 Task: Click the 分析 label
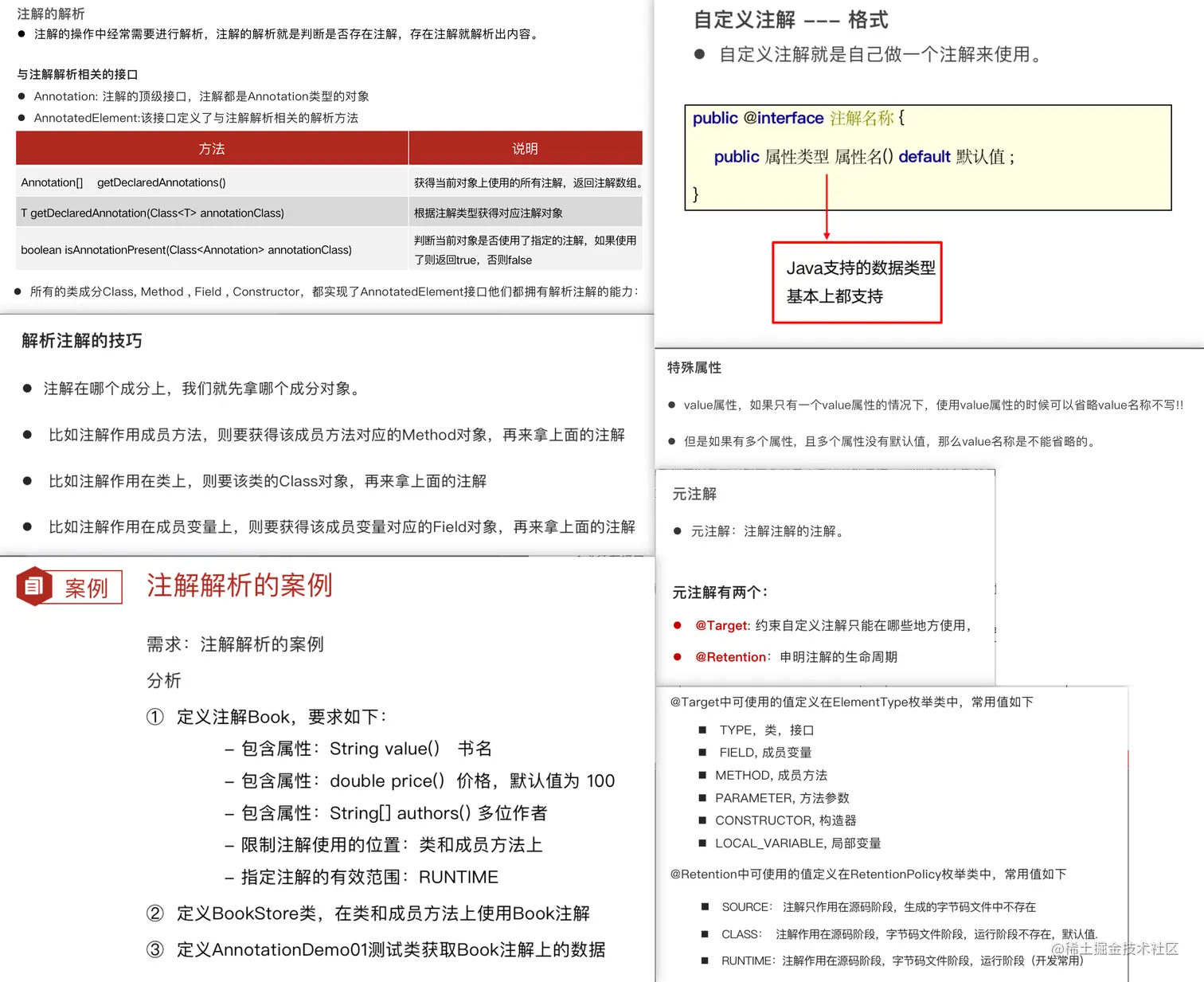[x=164, y=680]
